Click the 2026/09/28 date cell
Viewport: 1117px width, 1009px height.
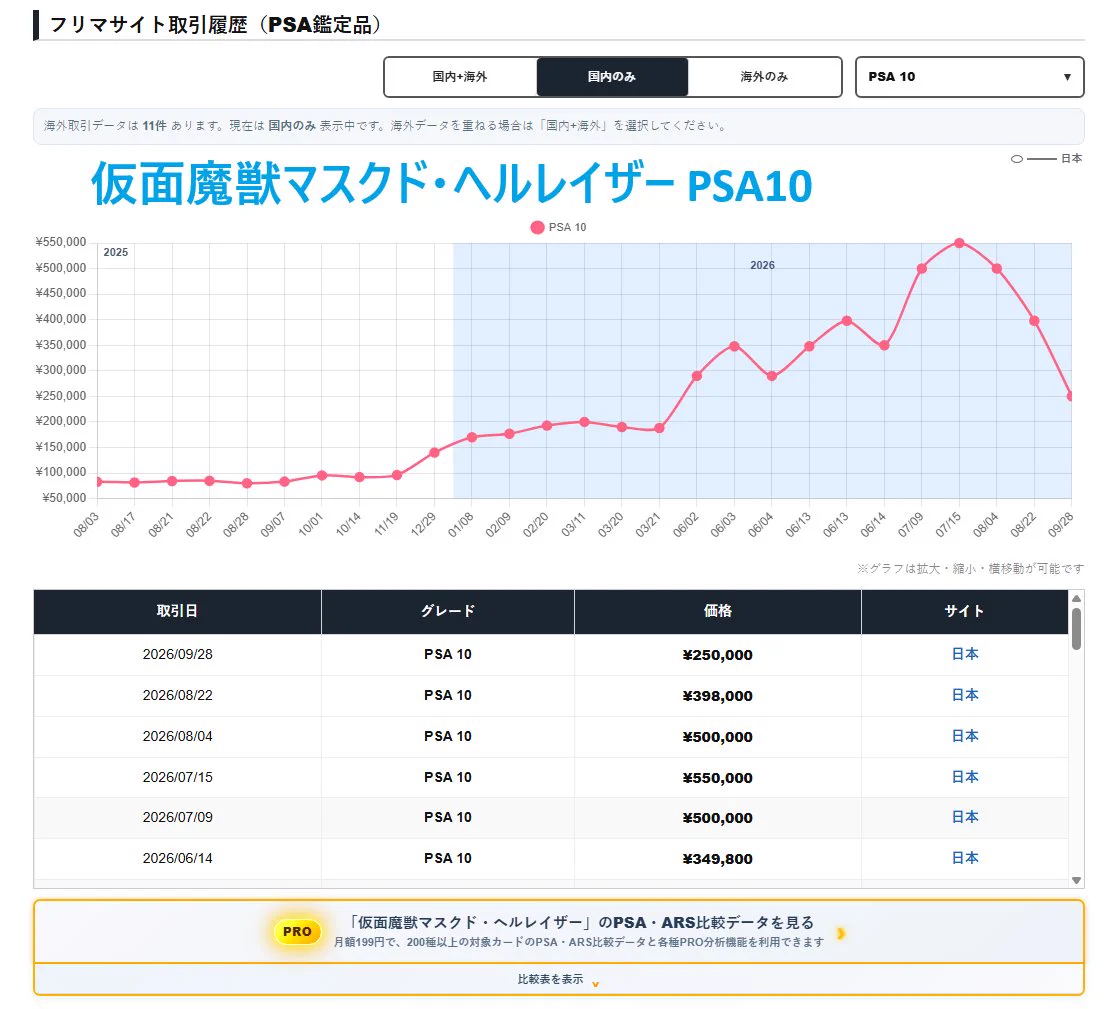click(x=177, y=654)
